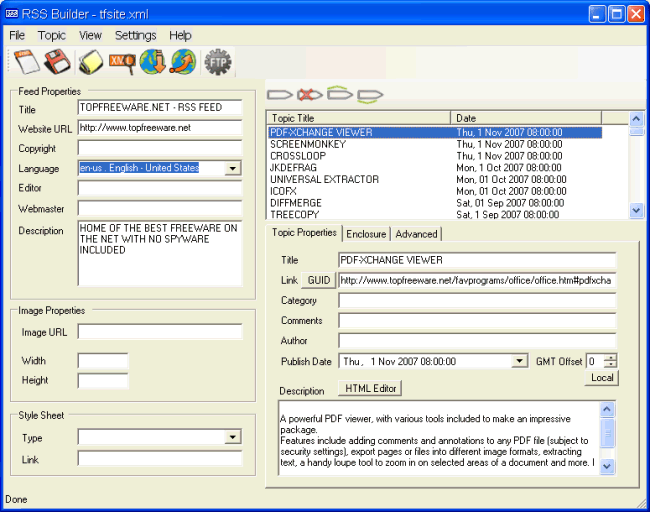The width and height of the screenshot is (650, 512).
Task: Click the add new topic arrow icon
Action: (x=280, y=95)
